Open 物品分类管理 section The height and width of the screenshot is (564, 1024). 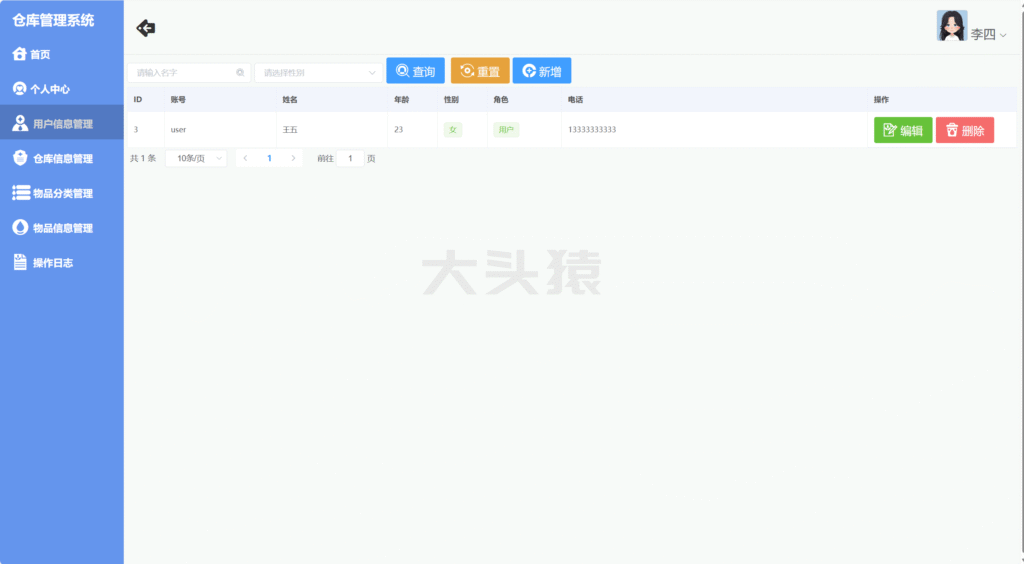62,193
